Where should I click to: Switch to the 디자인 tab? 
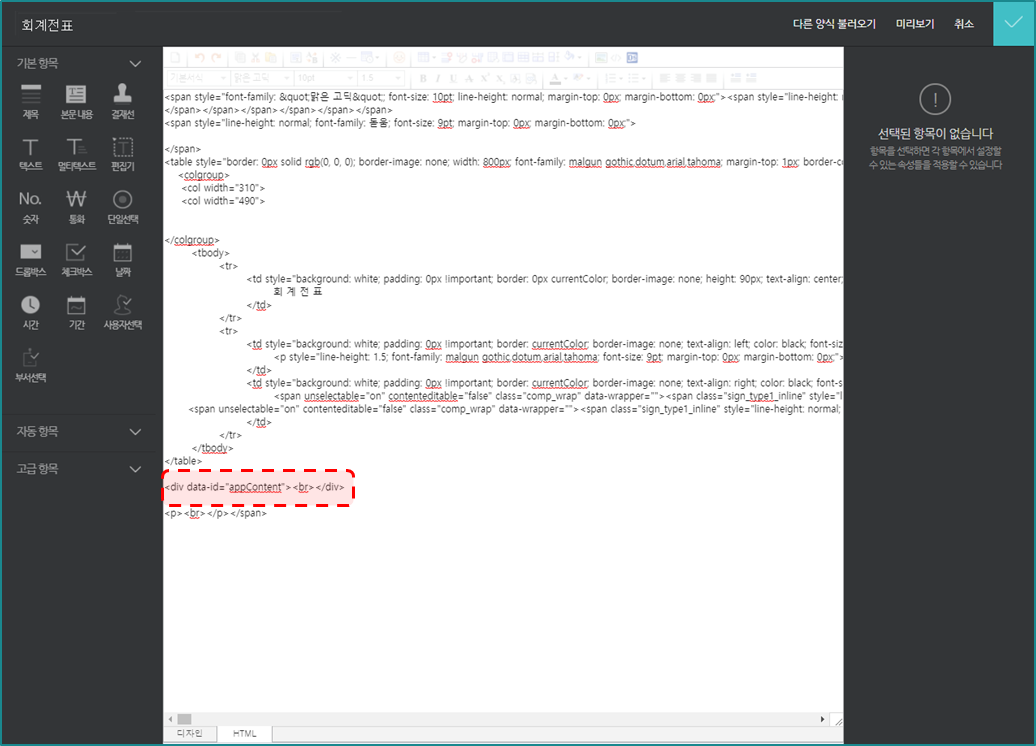[x=191, y=734]
